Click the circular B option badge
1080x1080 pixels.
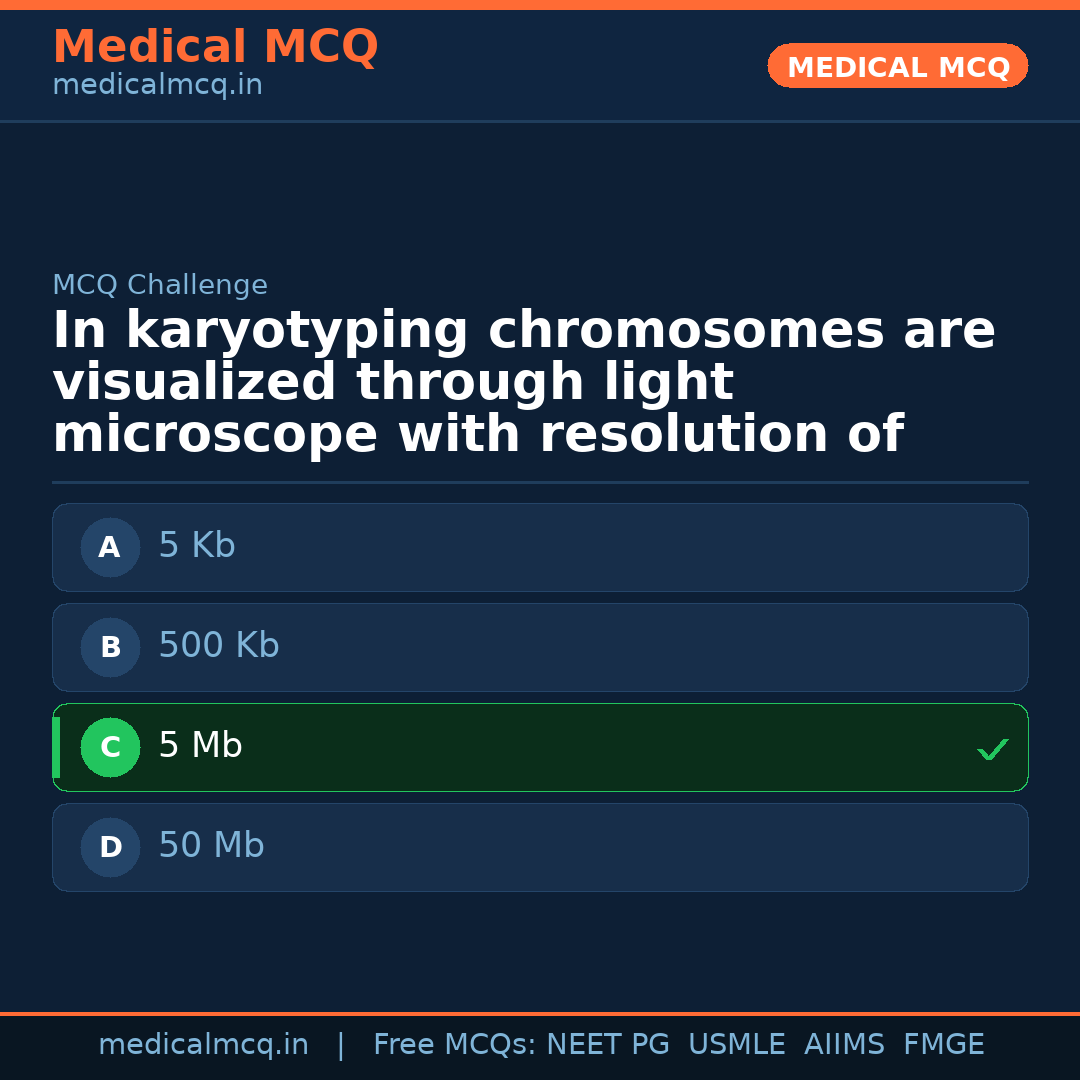[x=110, y=647]
